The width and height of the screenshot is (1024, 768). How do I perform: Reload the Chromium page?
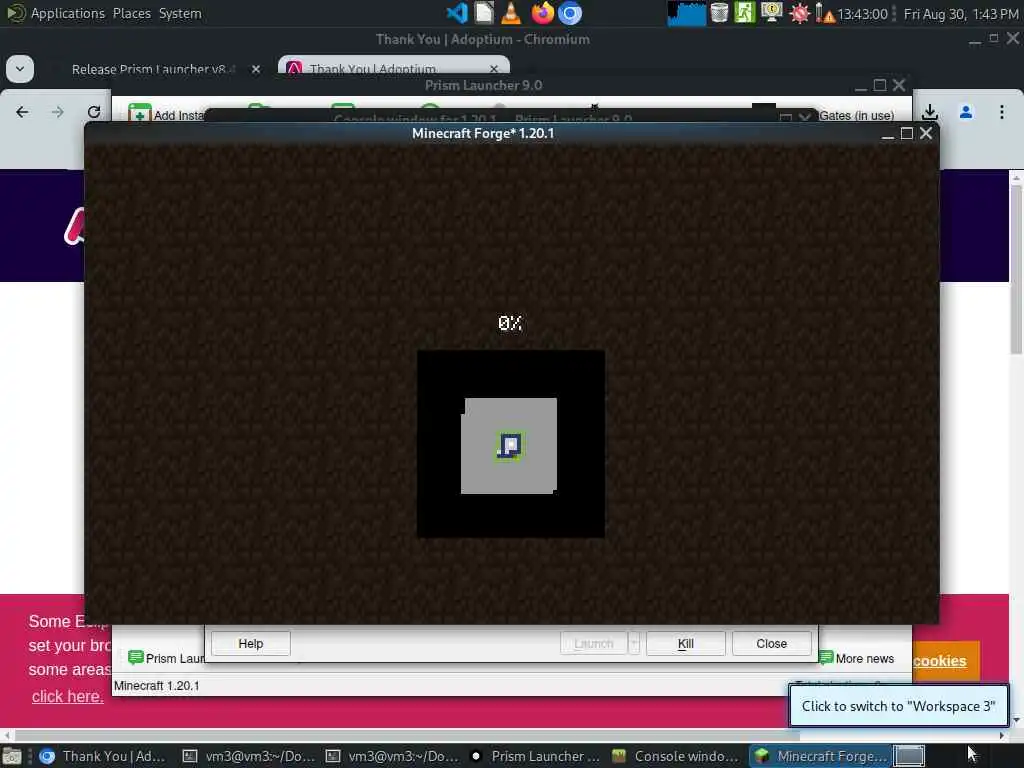click(94, 112)
